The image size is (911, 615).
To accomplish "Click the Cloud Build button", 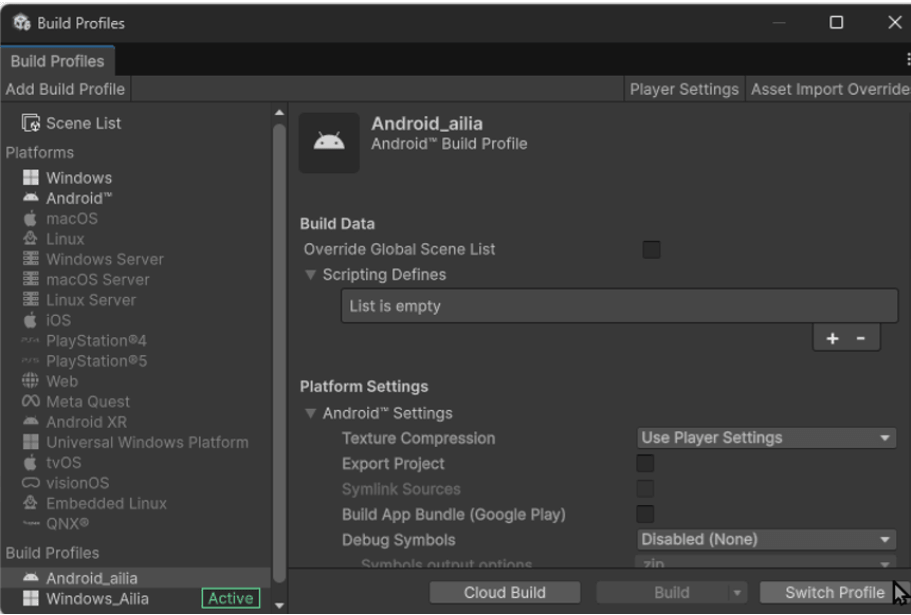I will 504,592.
